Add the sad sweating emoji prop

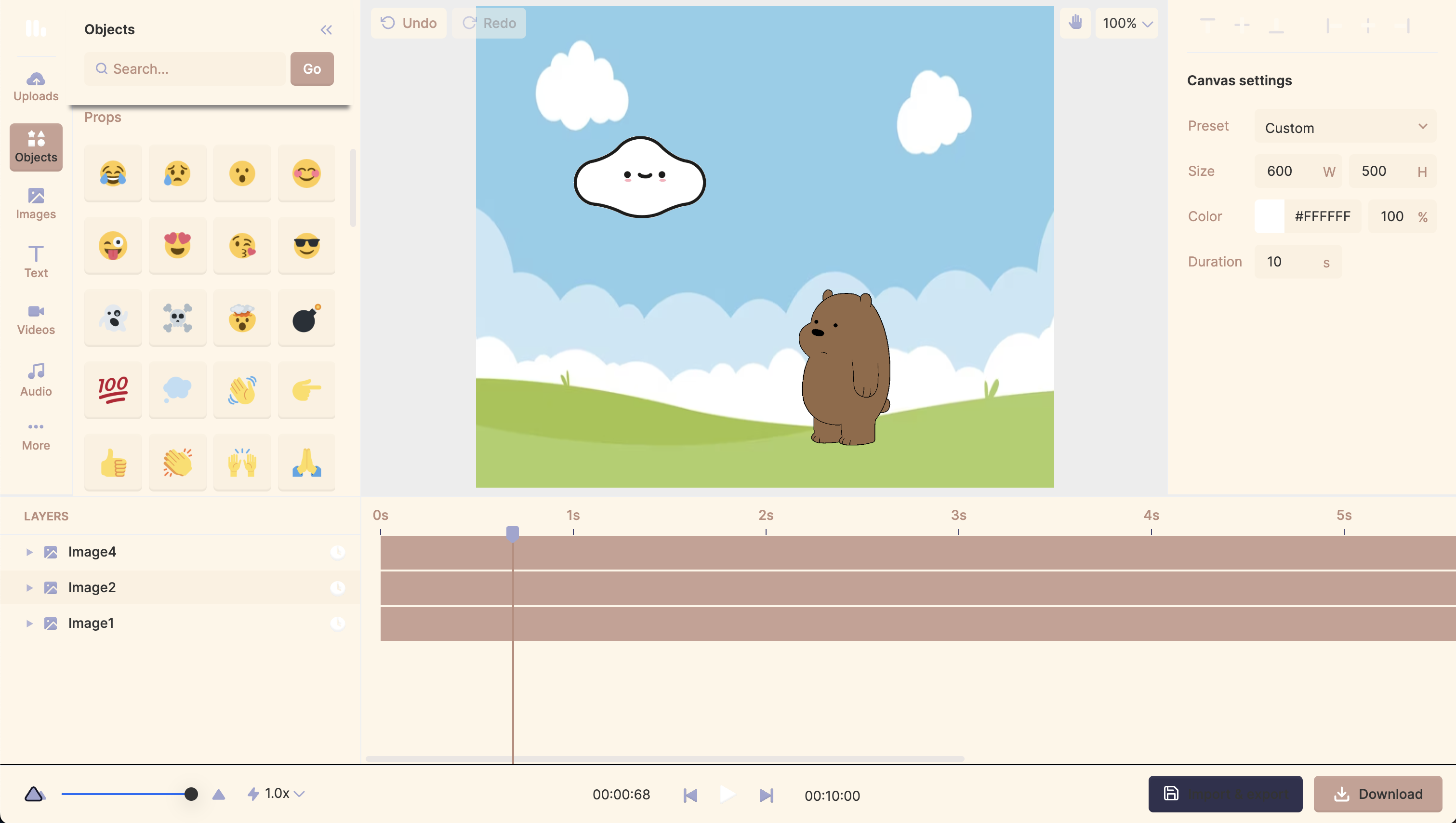(177, 173)
